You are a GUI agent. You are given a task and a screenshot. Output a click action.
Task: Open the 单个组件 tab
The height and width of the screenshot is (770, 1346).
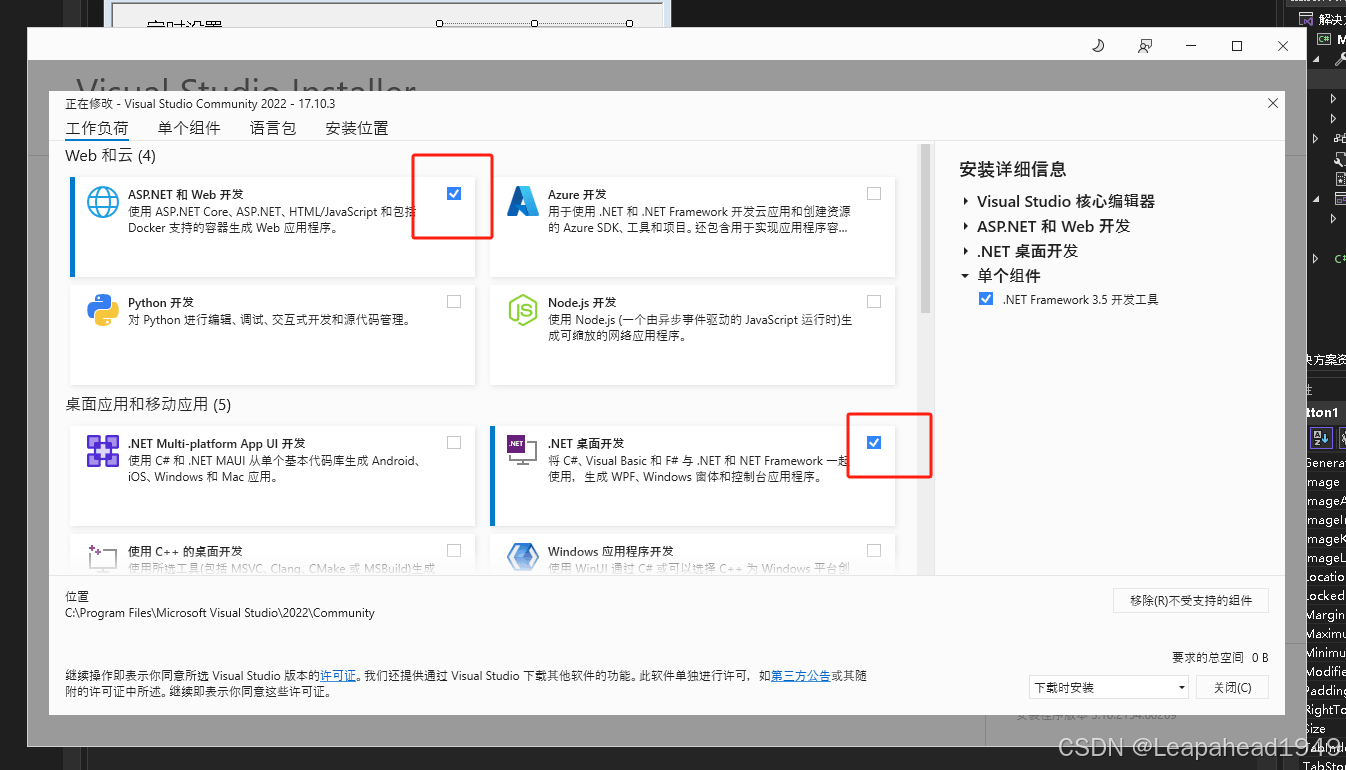tap(189, 128)
